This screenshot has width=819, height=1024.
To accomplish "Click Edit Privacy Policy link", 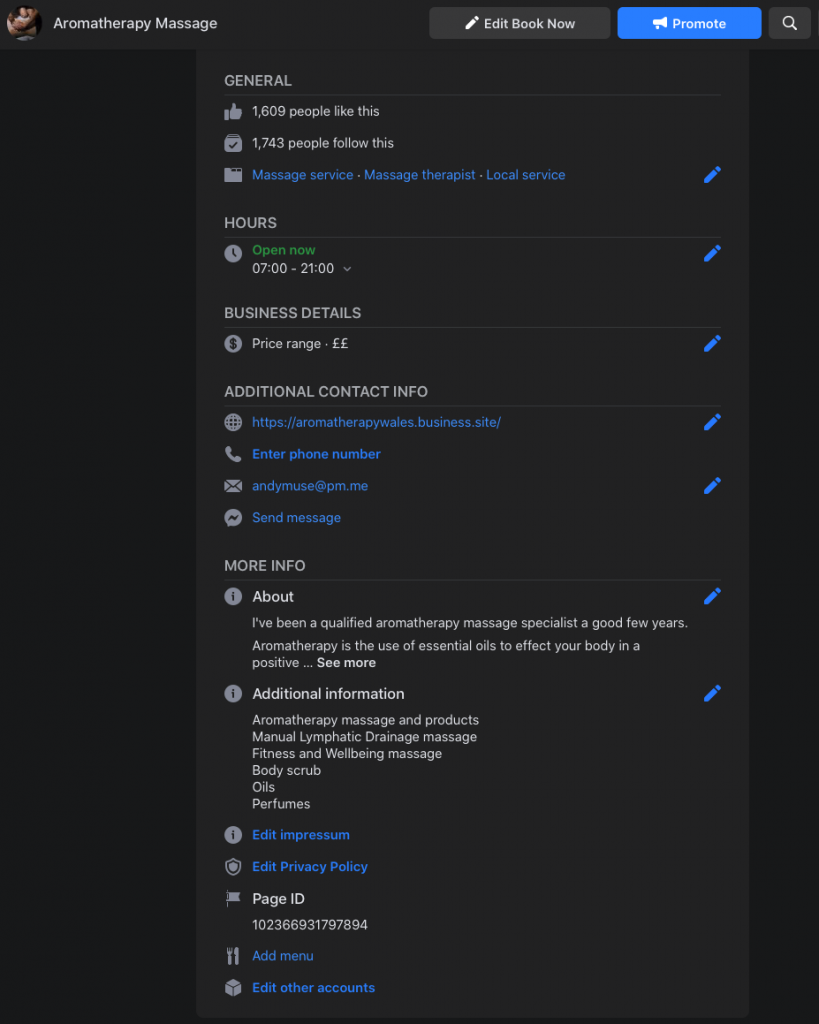I will tap(310, 867).
